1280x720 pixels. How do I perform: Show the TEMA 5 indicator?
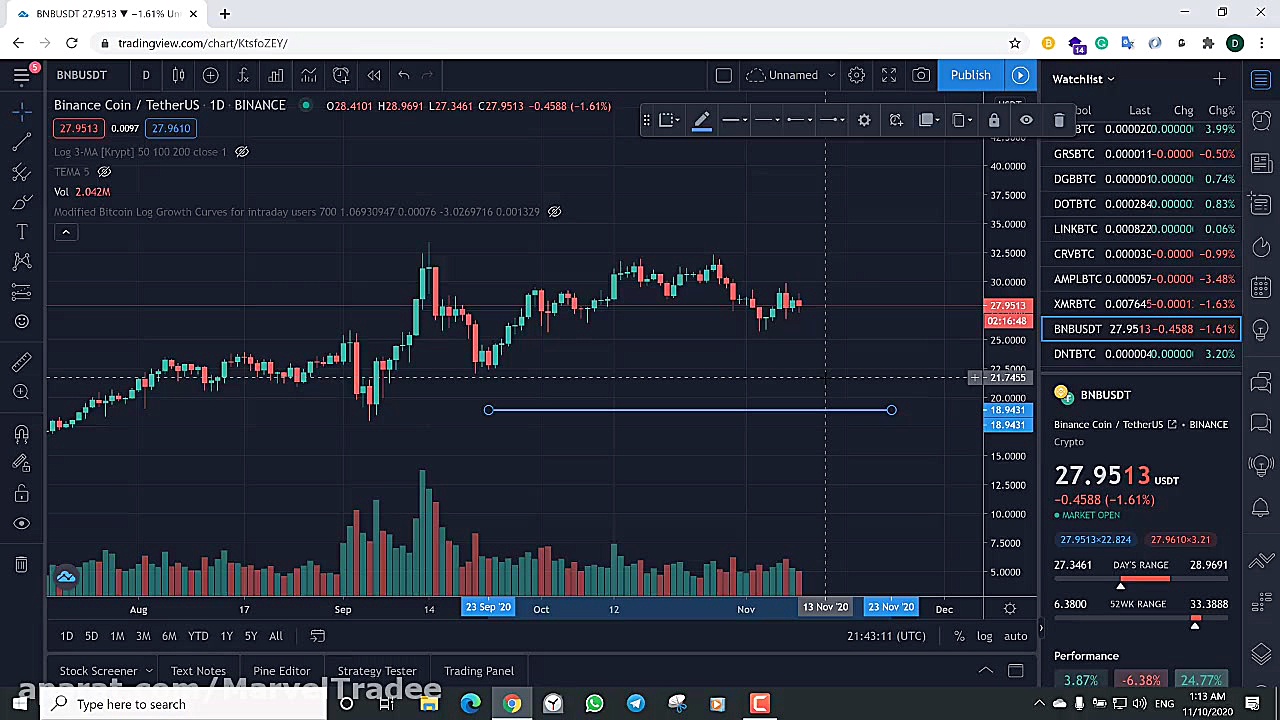coord(104,172)
